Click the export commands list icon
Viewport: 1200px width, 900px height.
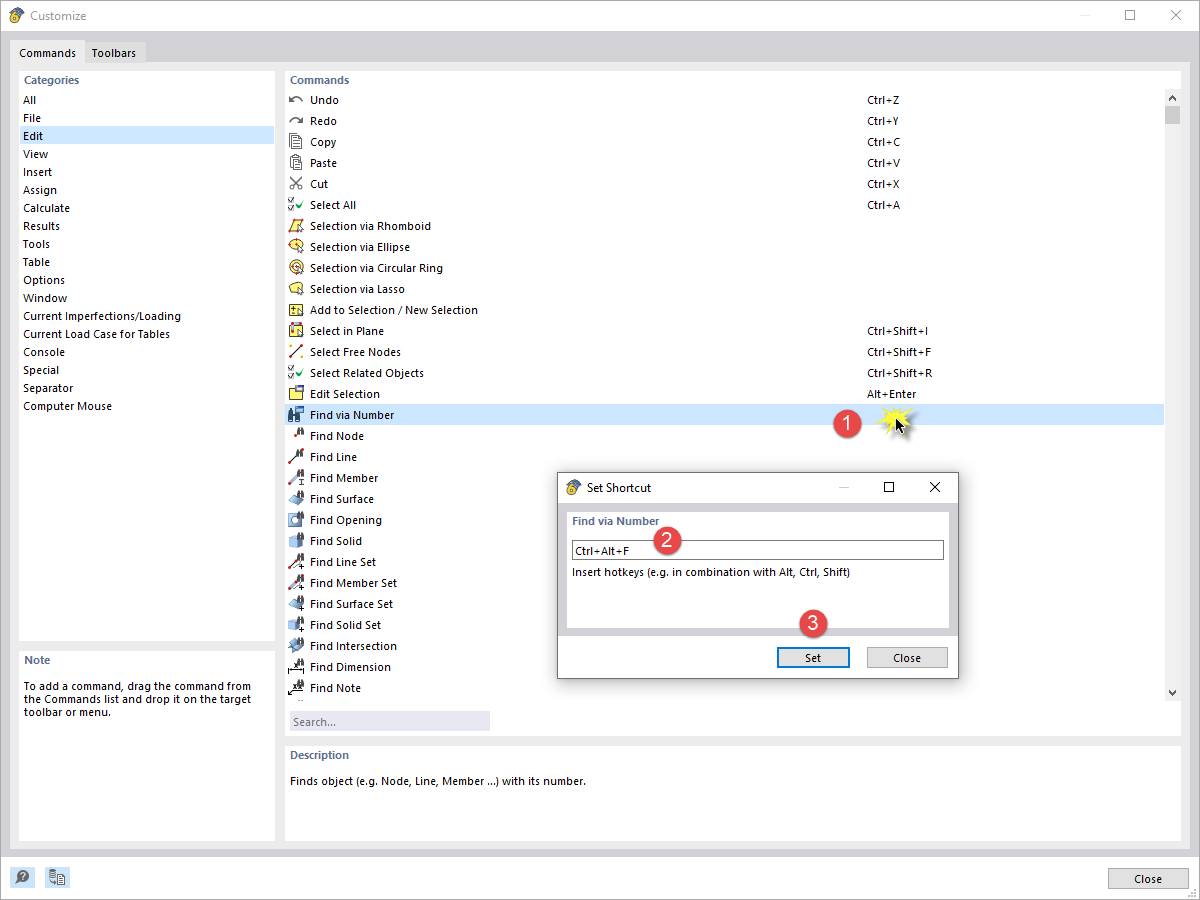pyautogui.click(x=57, y=877)
